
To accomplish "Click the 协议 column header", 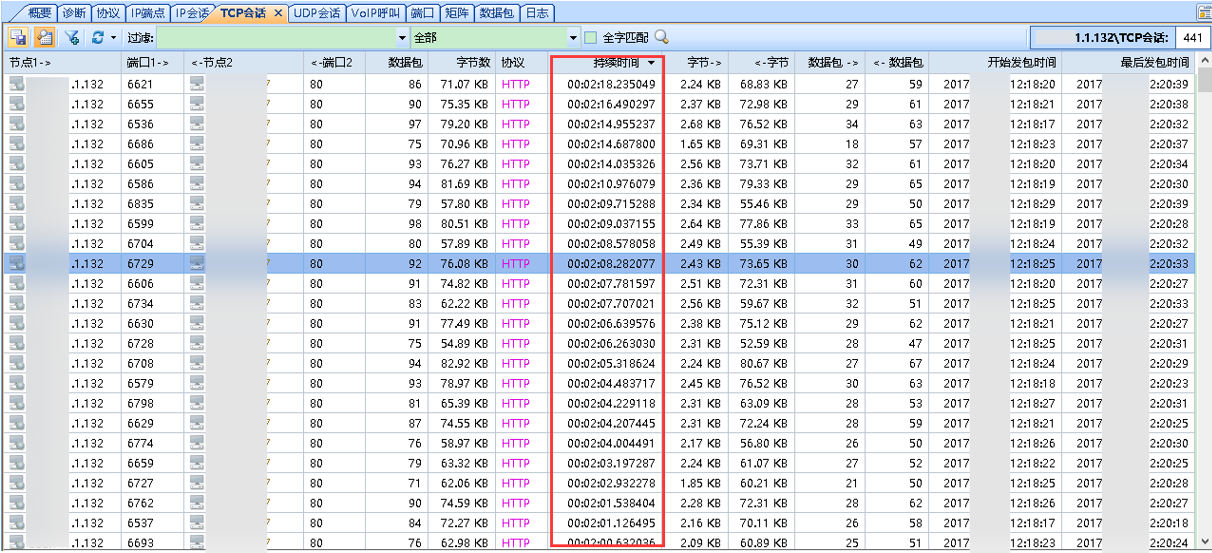I will pyautogui.click(x=512, y=62).
